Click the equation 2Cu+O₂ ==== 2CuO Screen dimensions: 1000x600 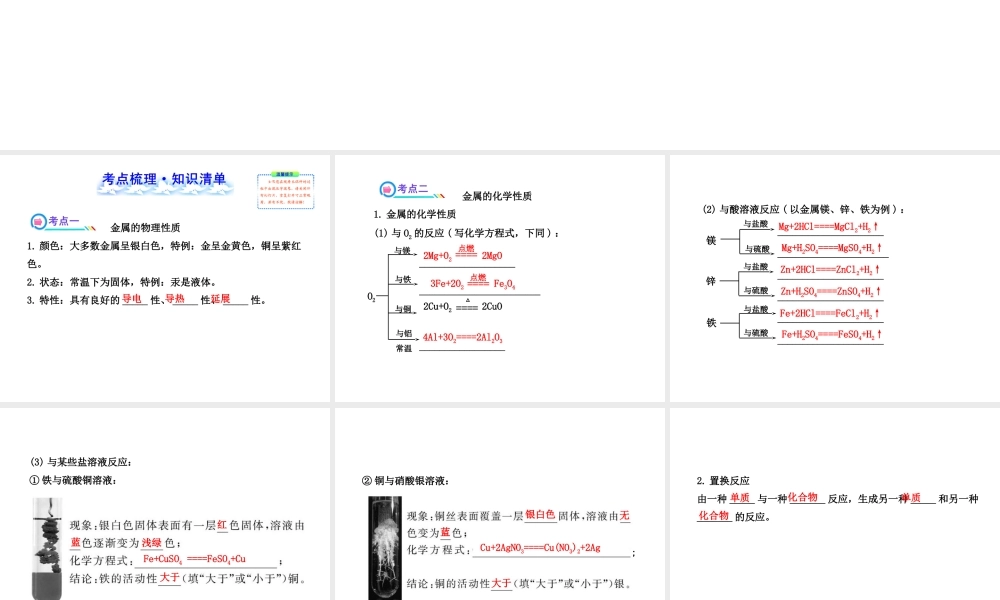[462, 305]
